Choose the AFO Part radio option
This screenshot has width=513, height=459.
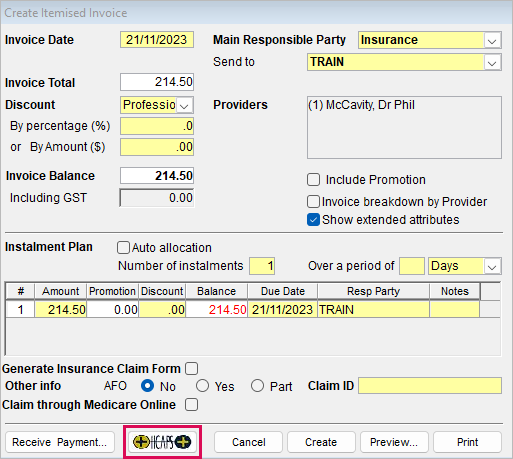pos(257,386)
